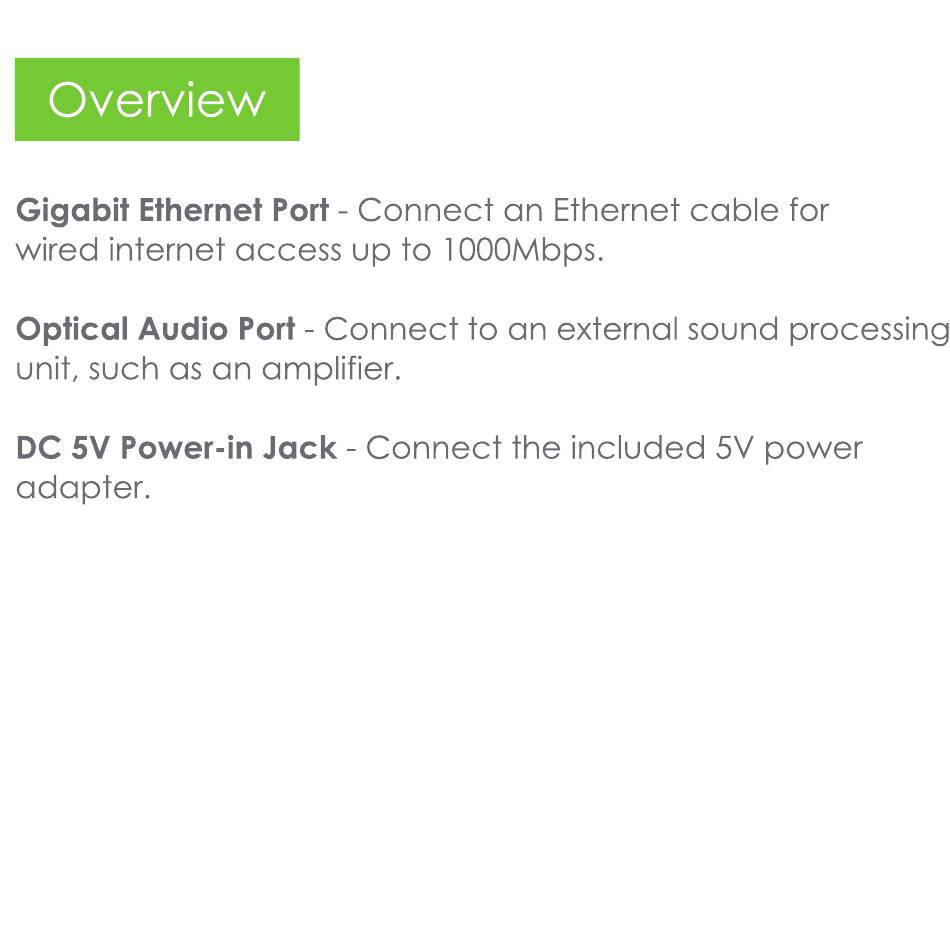Click the word 'amplifier' in the audio description

pyautogui.click(x=331, y=369)
